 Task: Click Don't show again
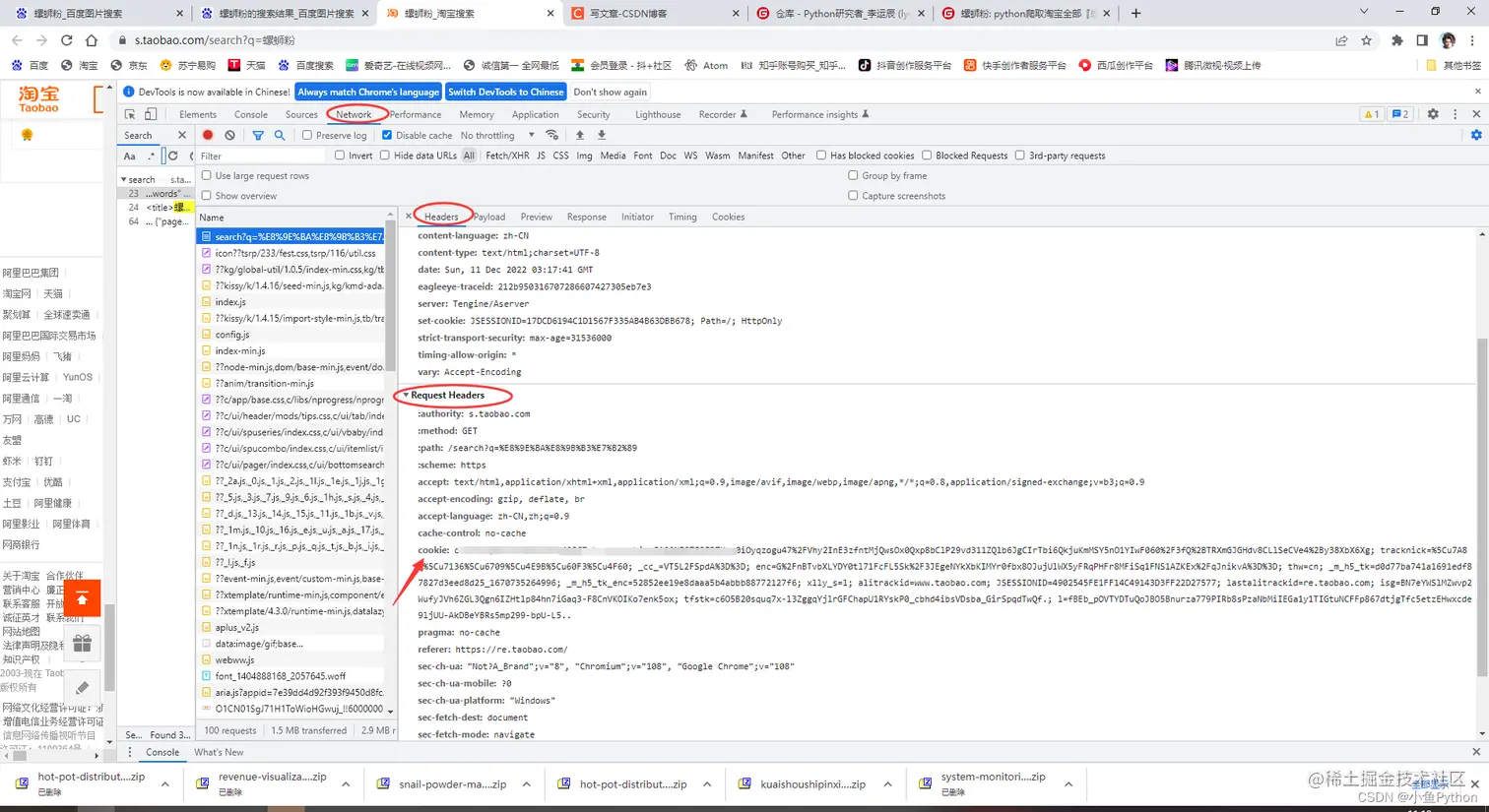tap(611, 92)
